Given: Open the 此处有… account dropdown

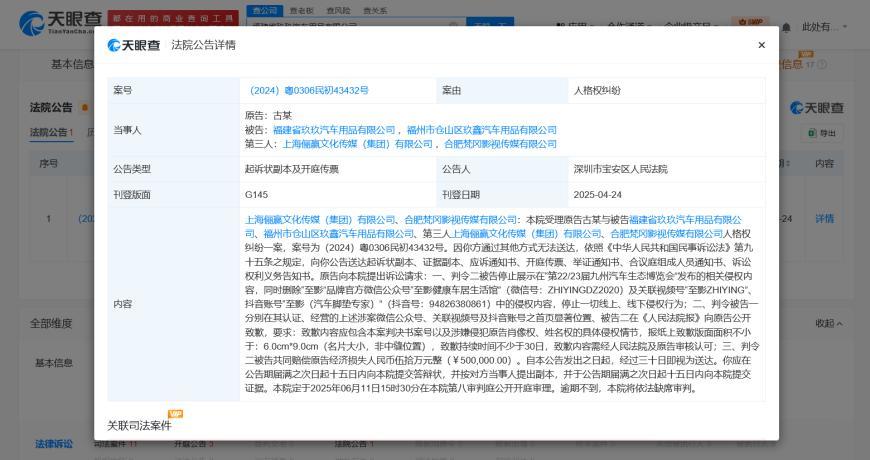Looking at the screenshot, I should click(x=825, y=27).
